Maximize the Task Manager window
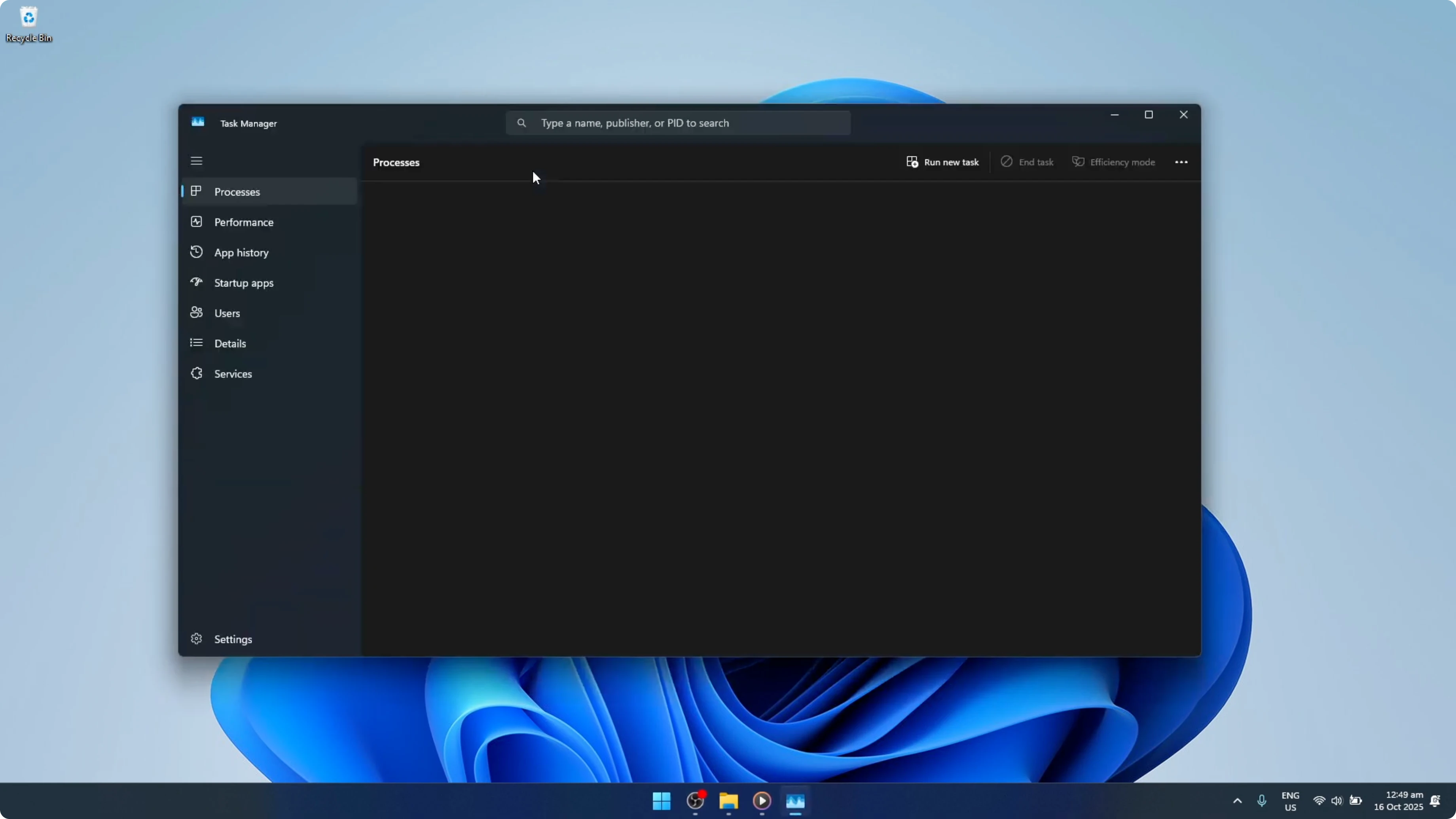Image resolution: width=1456 pixels, height=819 pixels. click(x=1149, y=115)
